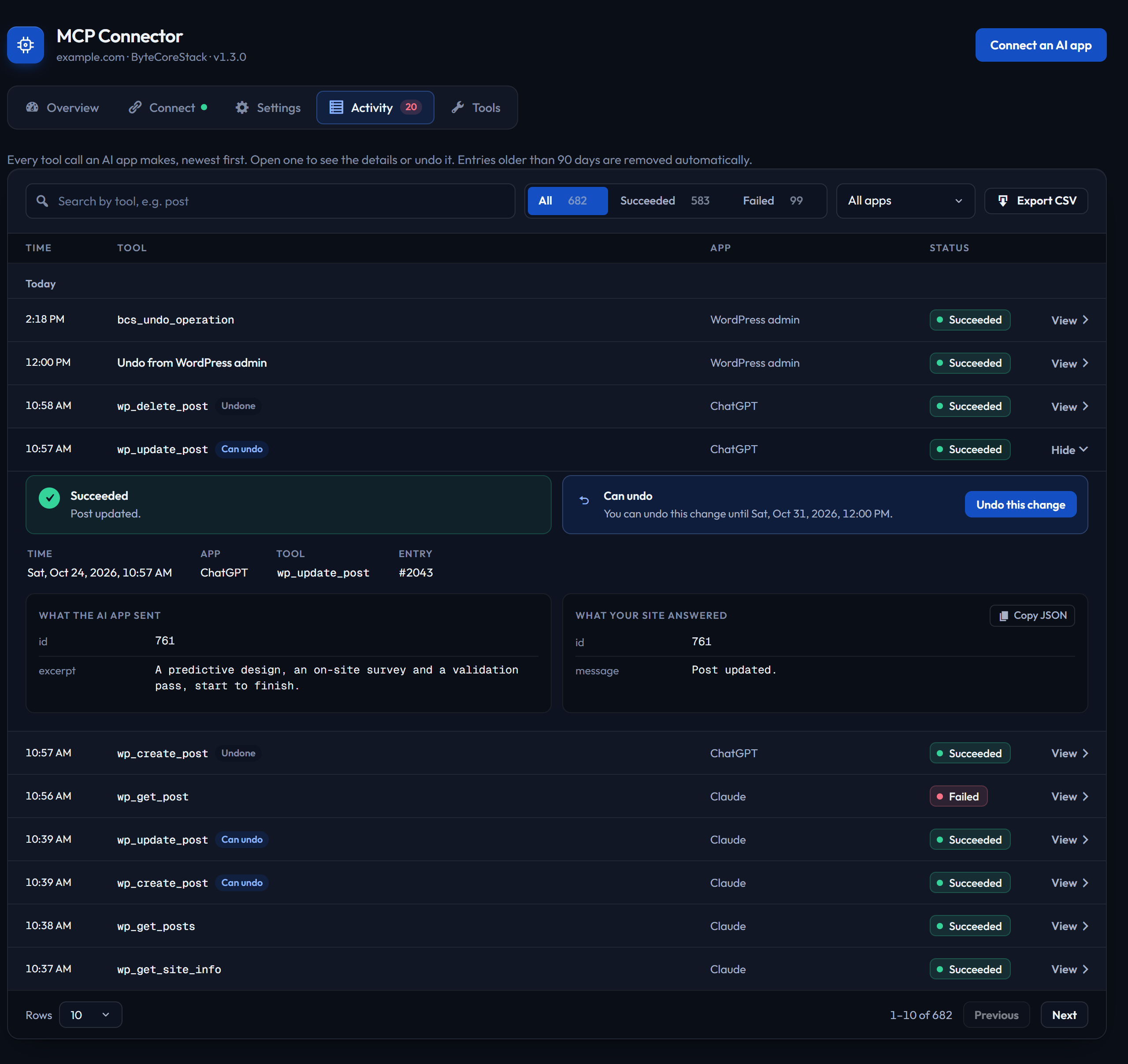Click the Connect tab link icon

click(135, 107)
